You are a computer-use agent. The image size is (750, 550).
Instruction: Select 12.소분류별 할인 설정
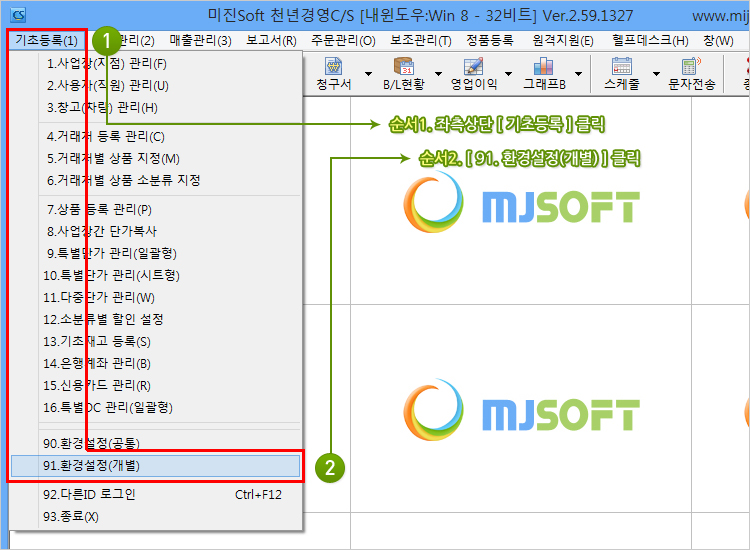coord(156,319)
